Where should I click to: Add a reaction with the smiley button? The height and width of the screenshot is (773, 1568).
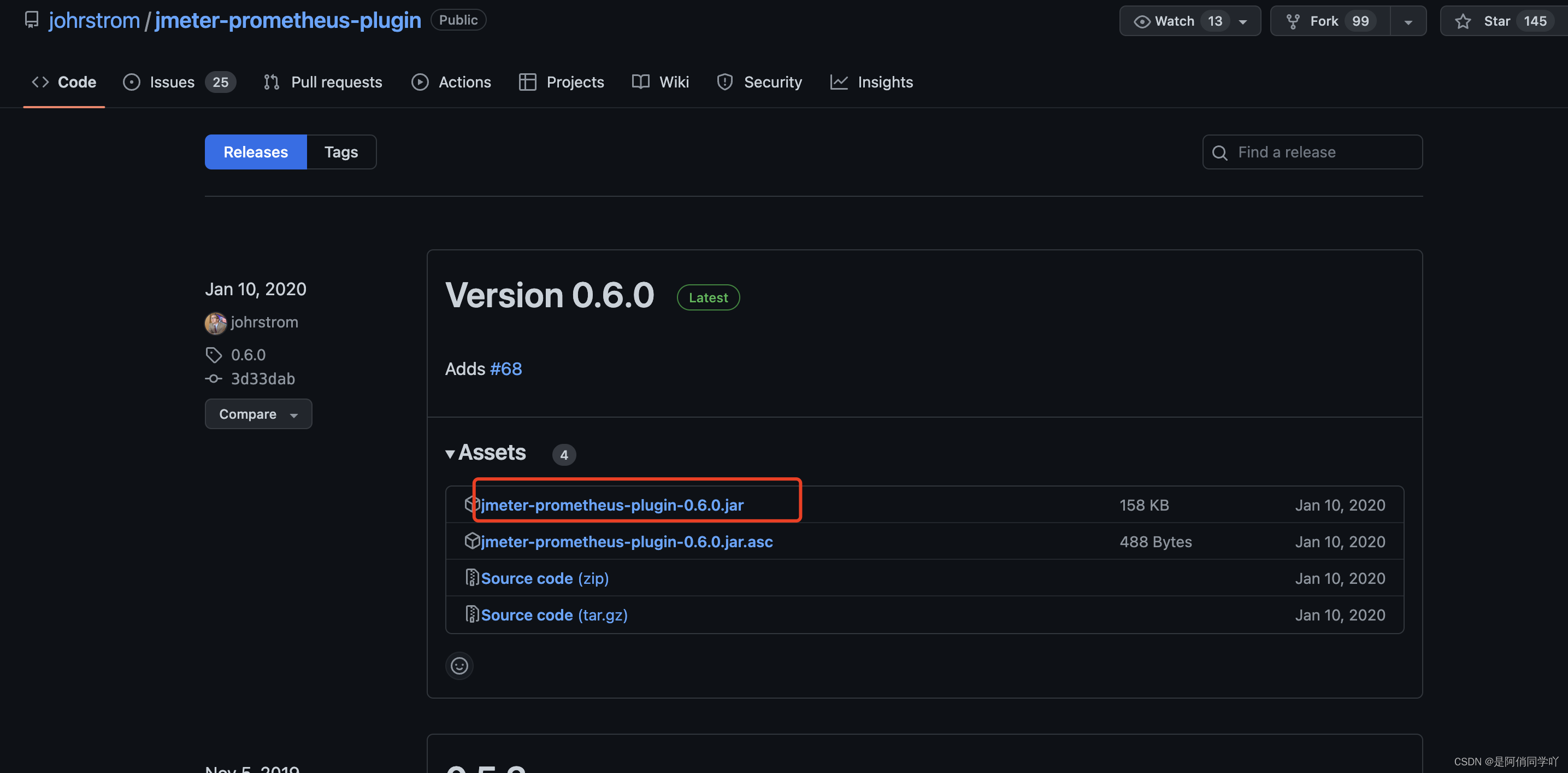(459, 665)
